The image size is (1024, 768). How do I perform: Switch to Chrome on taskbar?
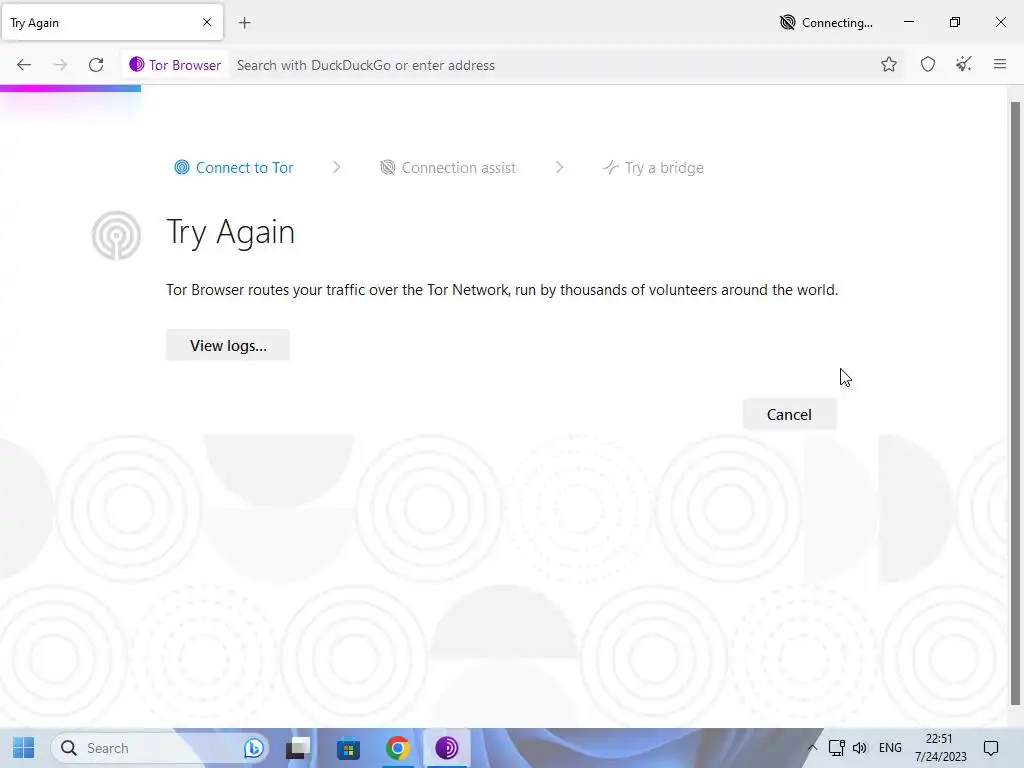[398, 748]
